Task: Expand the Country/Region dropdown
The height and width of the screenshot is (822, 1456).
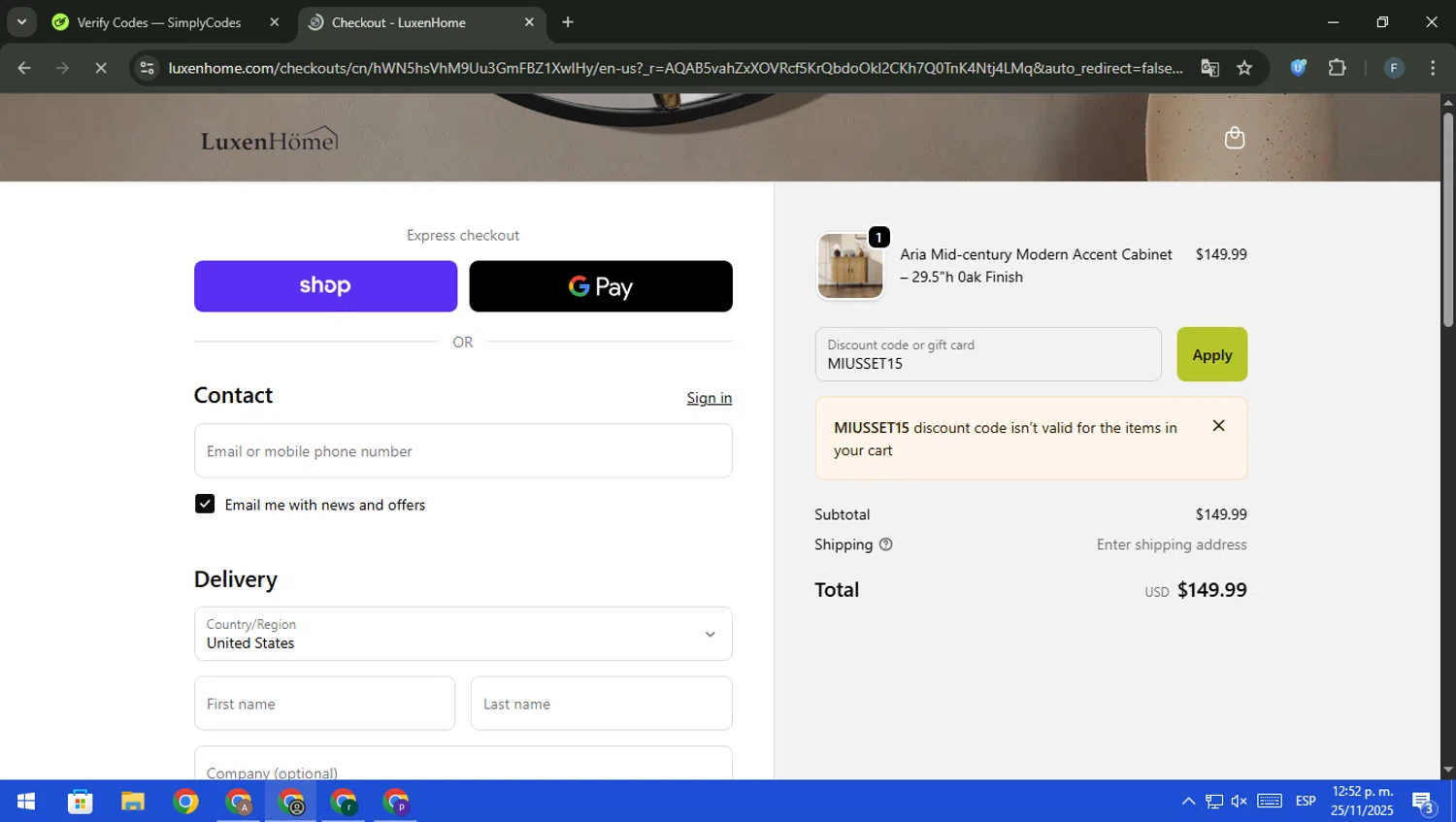Action: (x=463, y=634)
